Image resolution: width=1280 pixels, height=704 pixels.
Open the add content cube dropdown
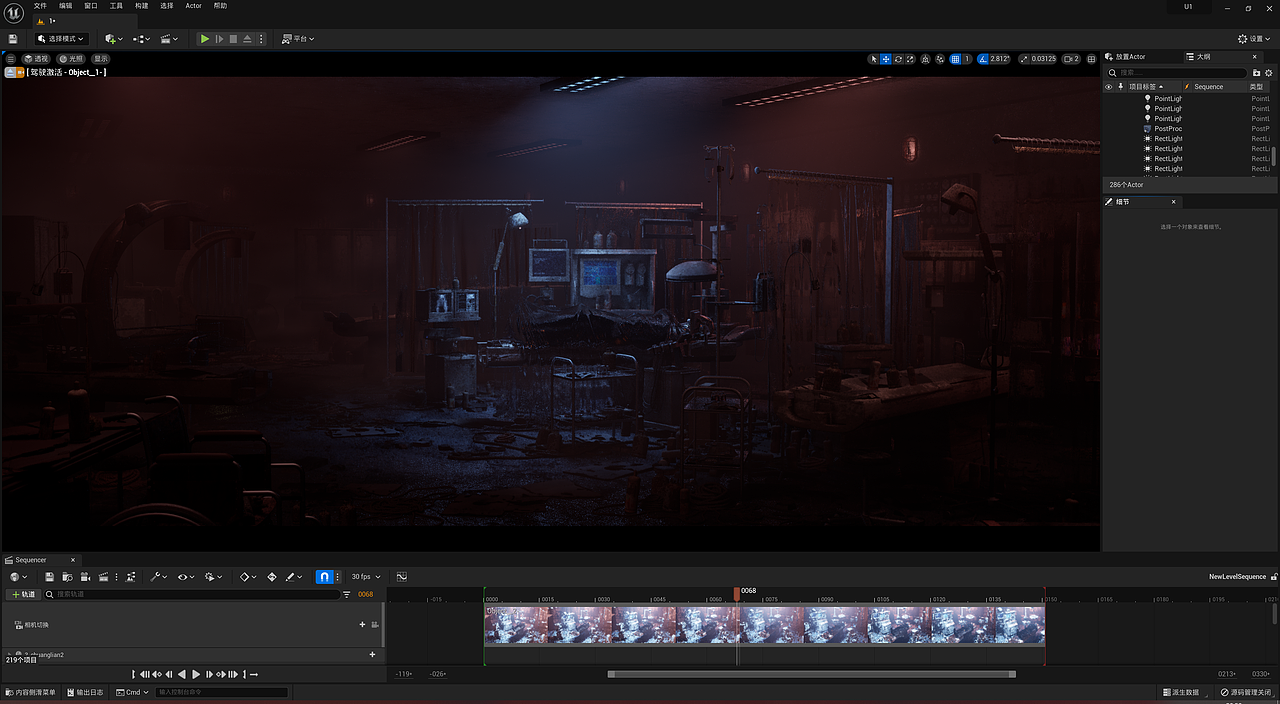pos(113,39)
